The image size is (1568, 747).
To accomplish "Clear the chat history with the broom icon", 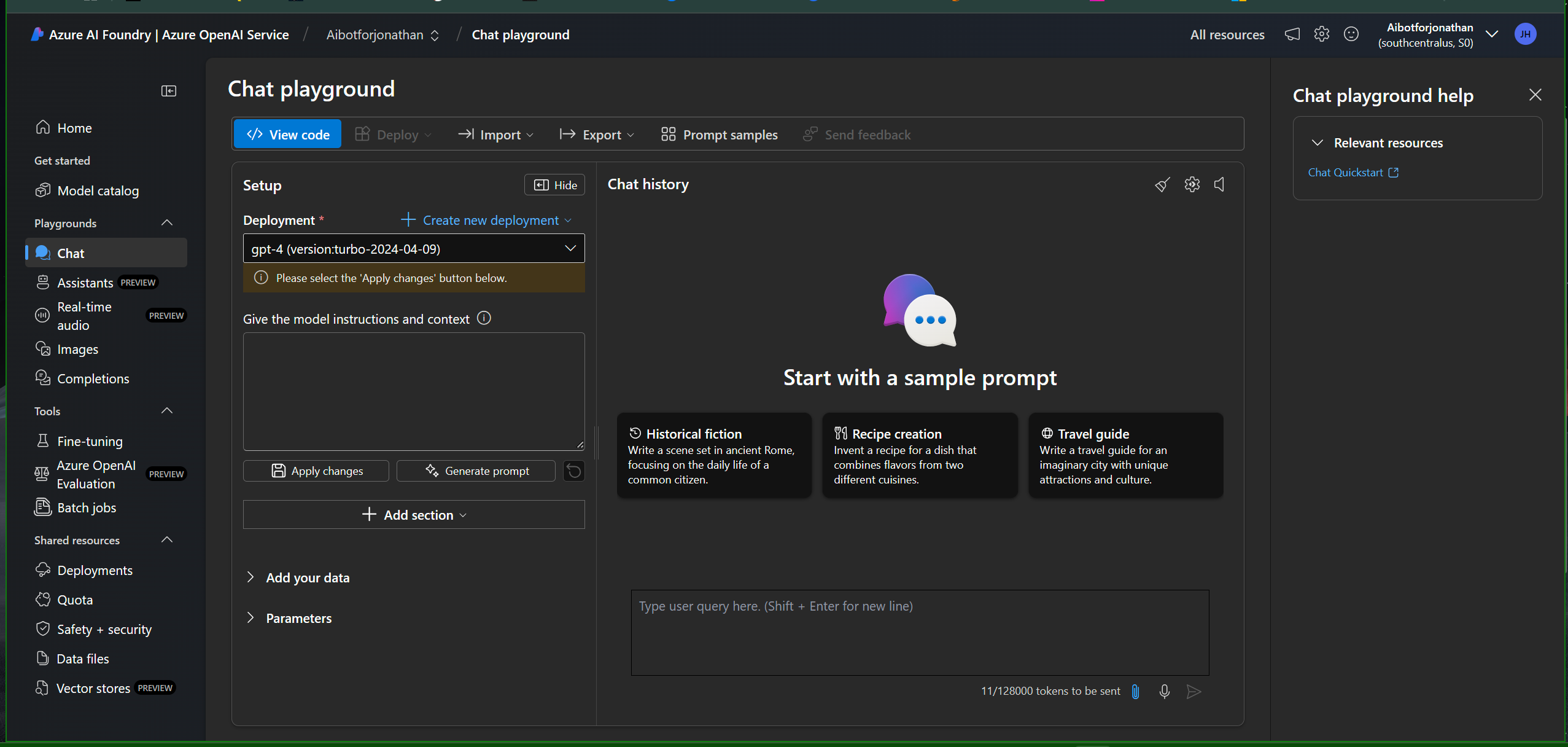I will click(x=1162, y=184).
